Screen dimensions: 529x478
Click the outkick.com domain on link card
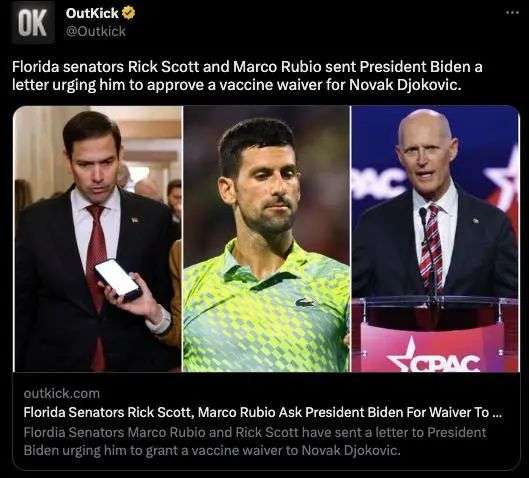[x=62, y=394]
